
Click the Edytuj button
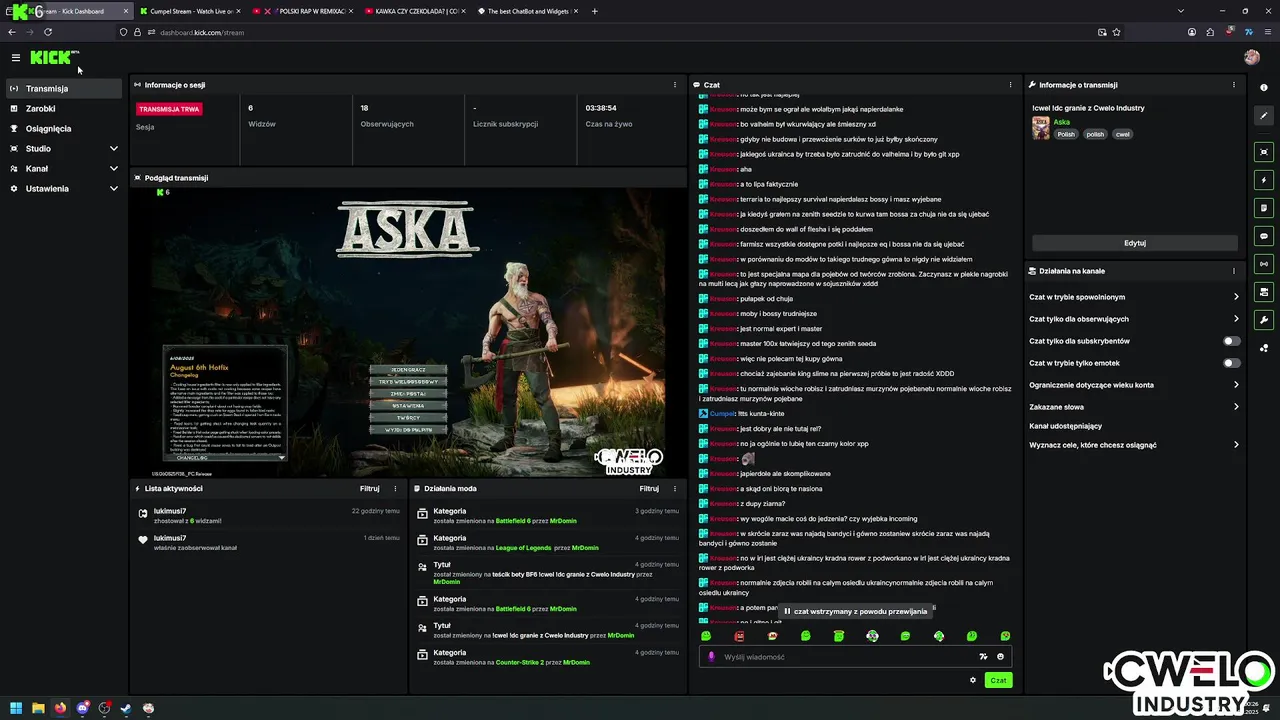tap(1134, 243)
